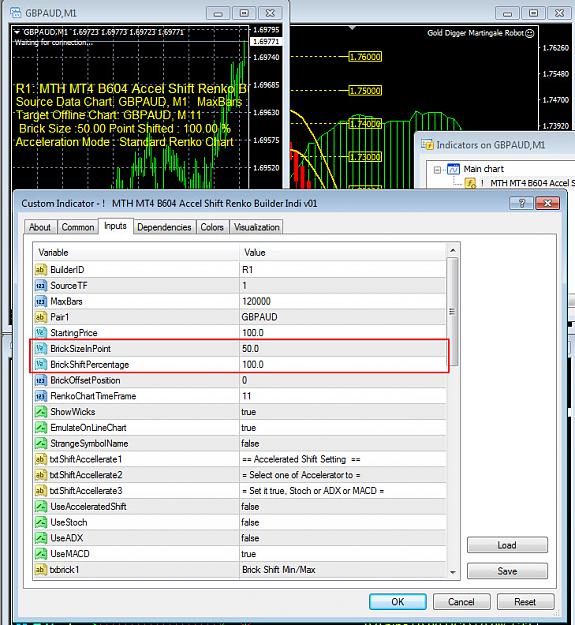Click the RenkoChartTimeFrame value 11
Viewport: 575px width, 625px height.
[x=247, y=396]
